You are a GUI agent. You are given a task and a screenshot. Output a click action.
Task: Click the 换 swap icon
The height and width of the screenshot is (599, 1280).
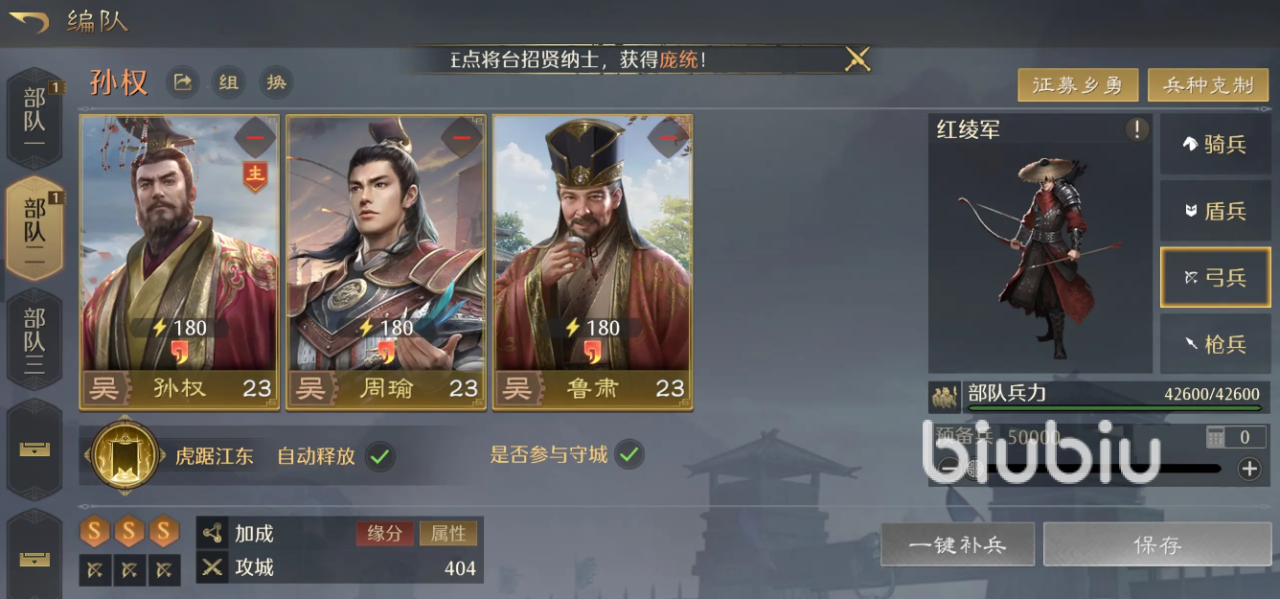[276, 82]
